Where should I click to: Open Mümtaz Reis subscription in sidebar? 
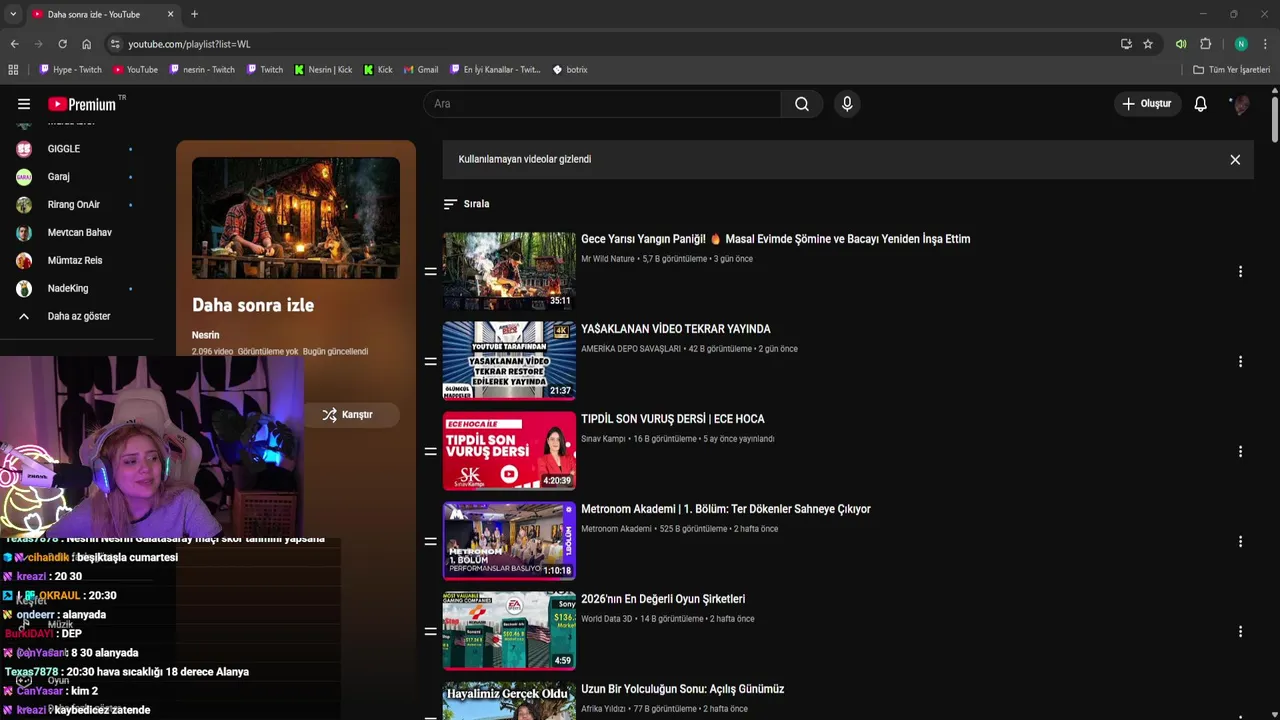76,261
